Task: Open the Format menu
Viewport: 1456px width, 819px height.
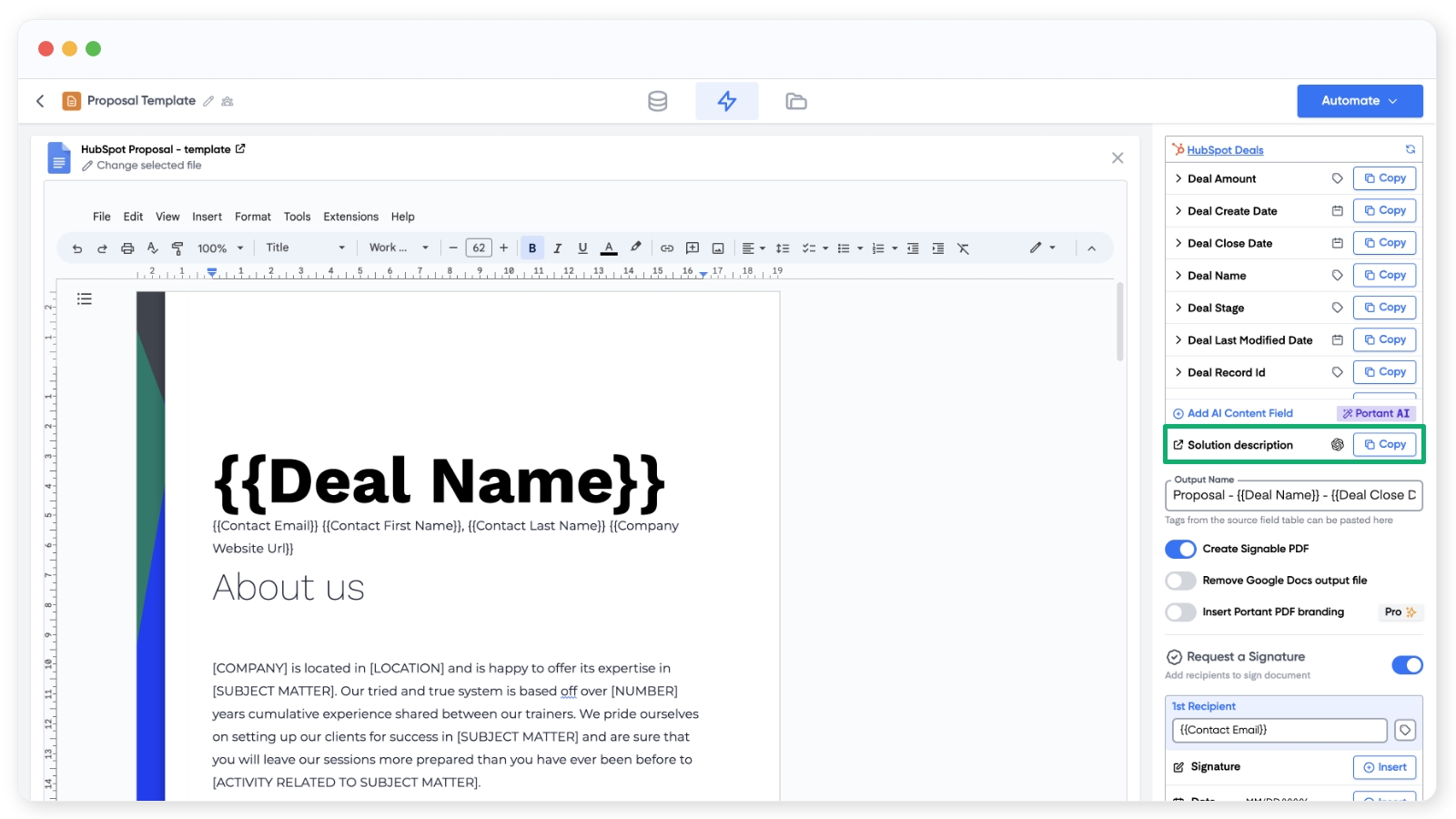Action: 252,217
